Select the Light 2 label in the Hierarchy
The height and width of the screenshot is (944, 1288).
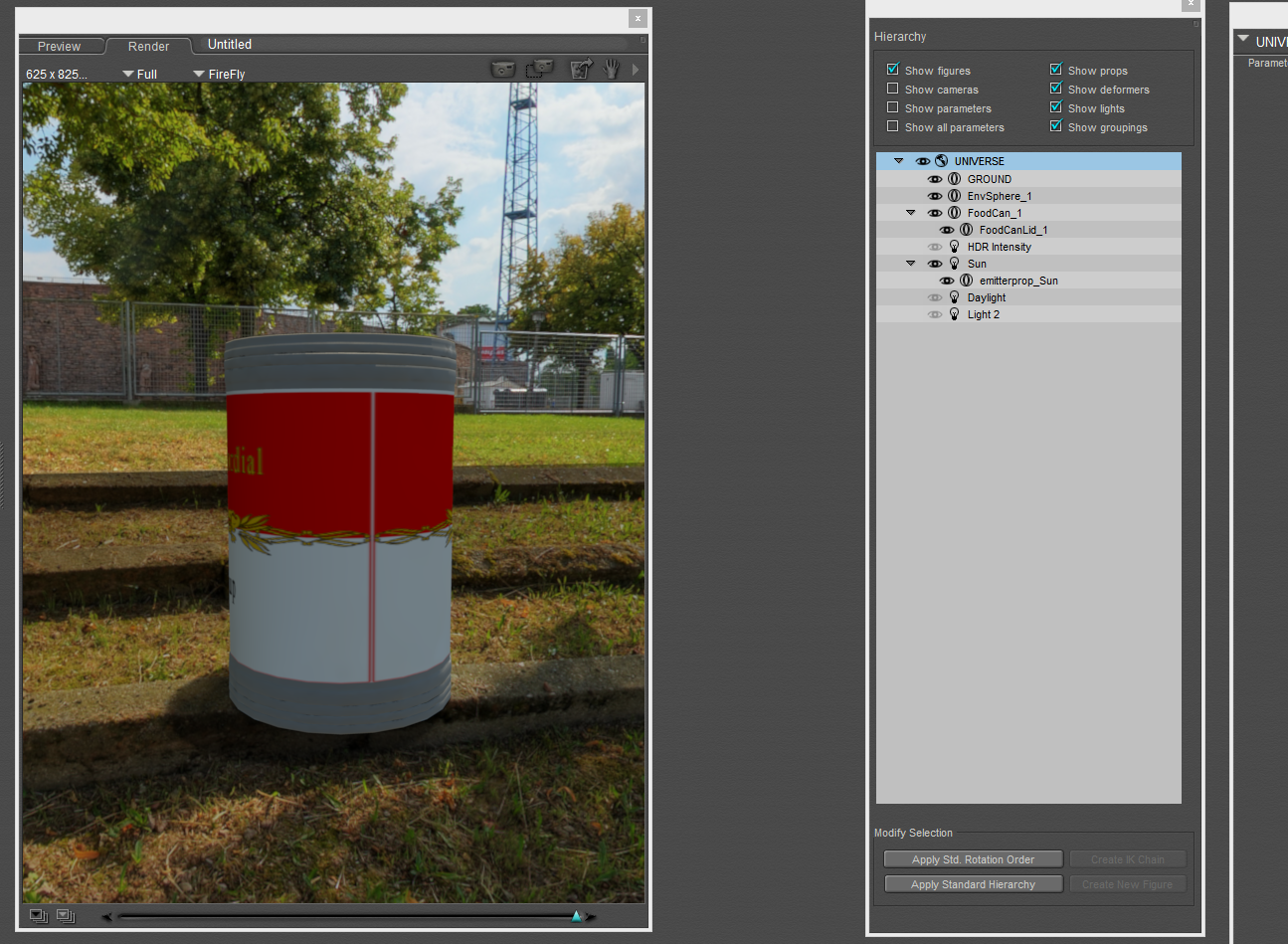click(984, 314)
